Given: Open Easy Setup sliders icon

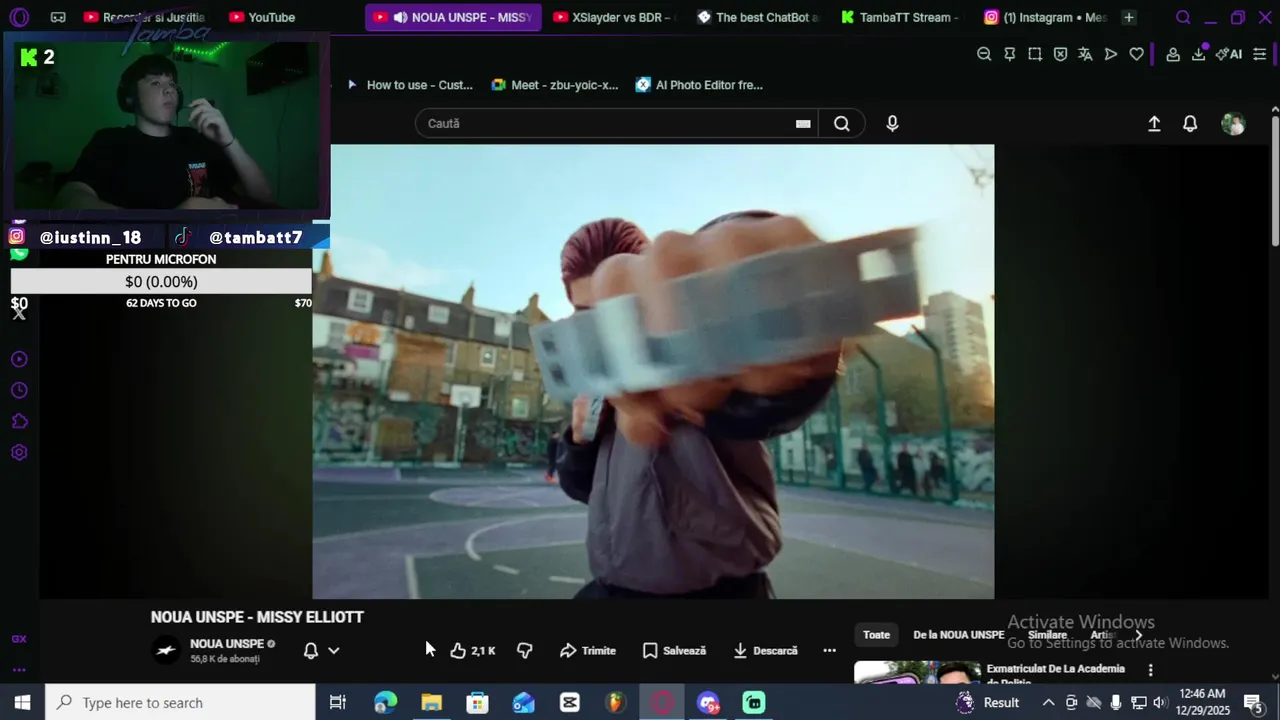Looking at the screenshot, I should coord(1260,54).
